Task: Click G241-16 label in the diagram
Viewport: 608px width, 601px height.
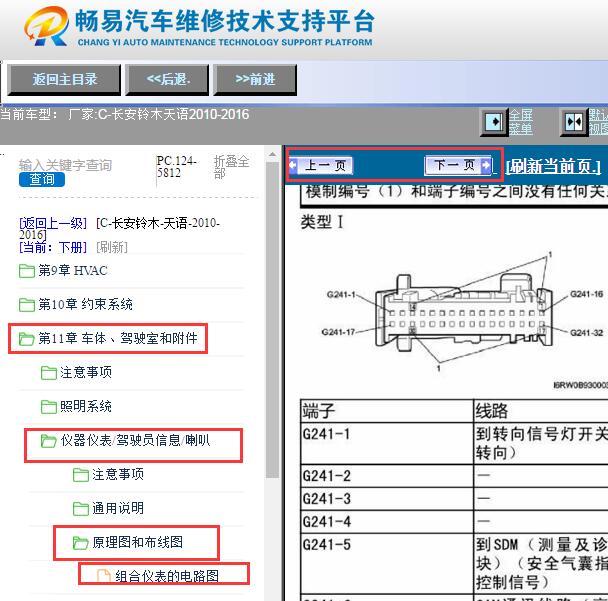Action: (586, 294)
